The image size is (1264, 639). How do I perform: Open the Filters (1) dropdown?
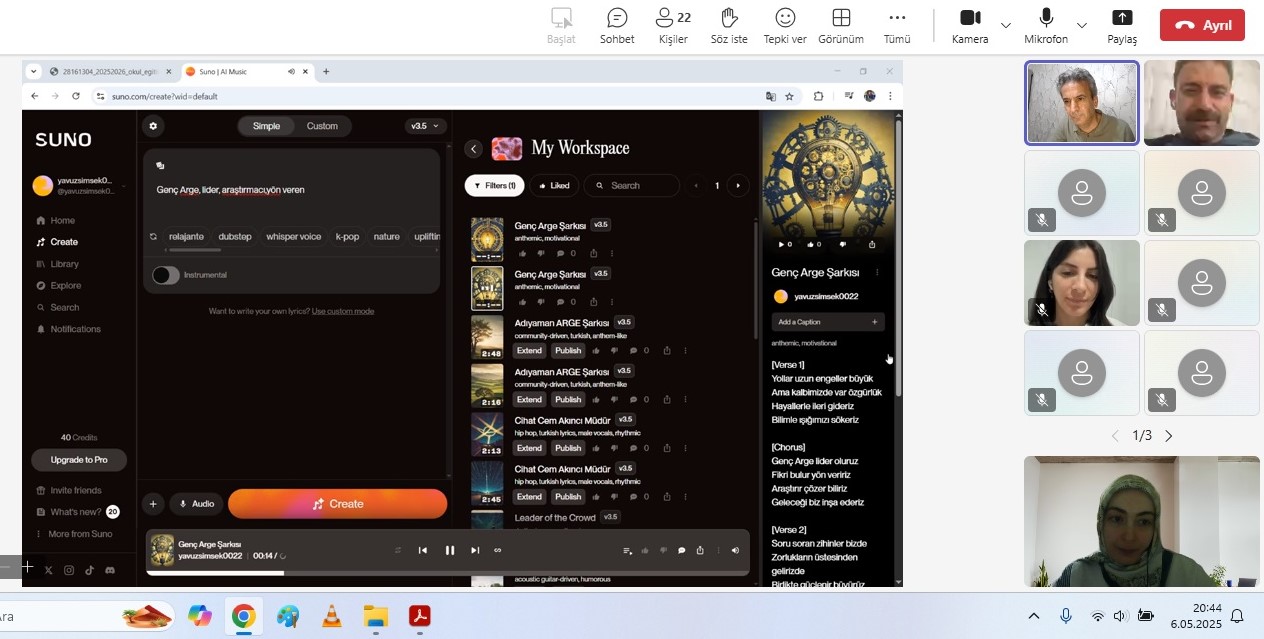point(494,185)
